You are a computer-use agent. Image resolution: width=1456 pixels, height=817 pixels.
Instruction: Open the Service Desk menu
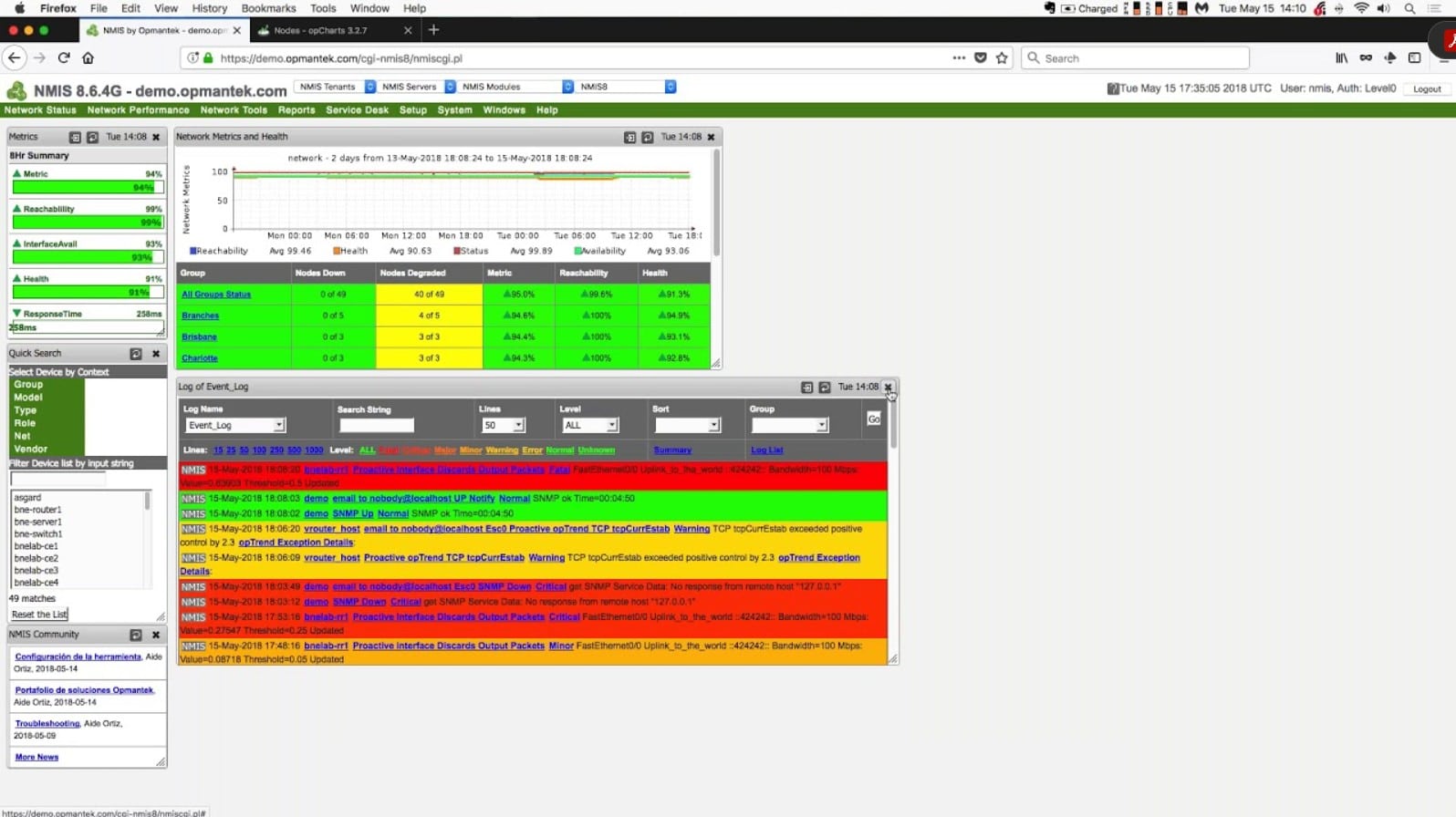point(358,110)
